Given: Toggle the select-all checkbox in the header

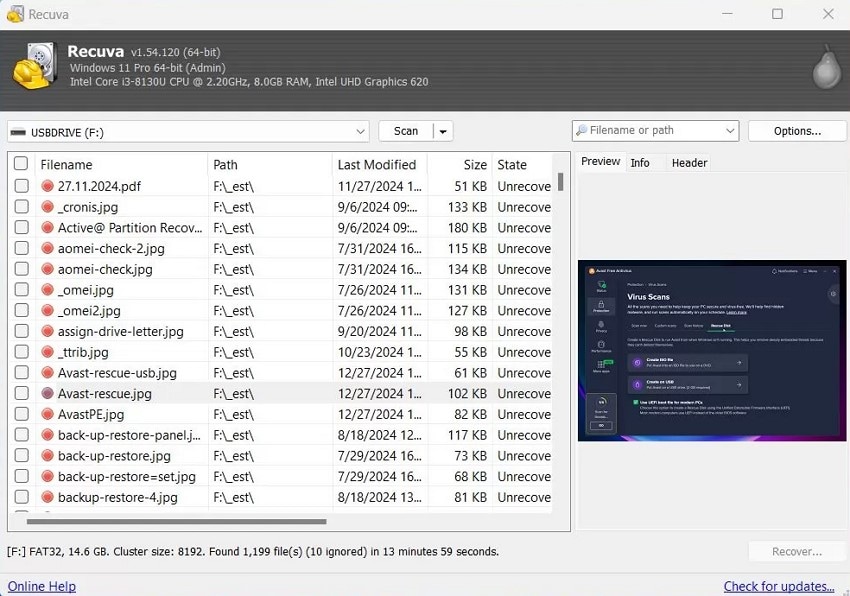Looking at the screenshot, I should coord(21,163).
